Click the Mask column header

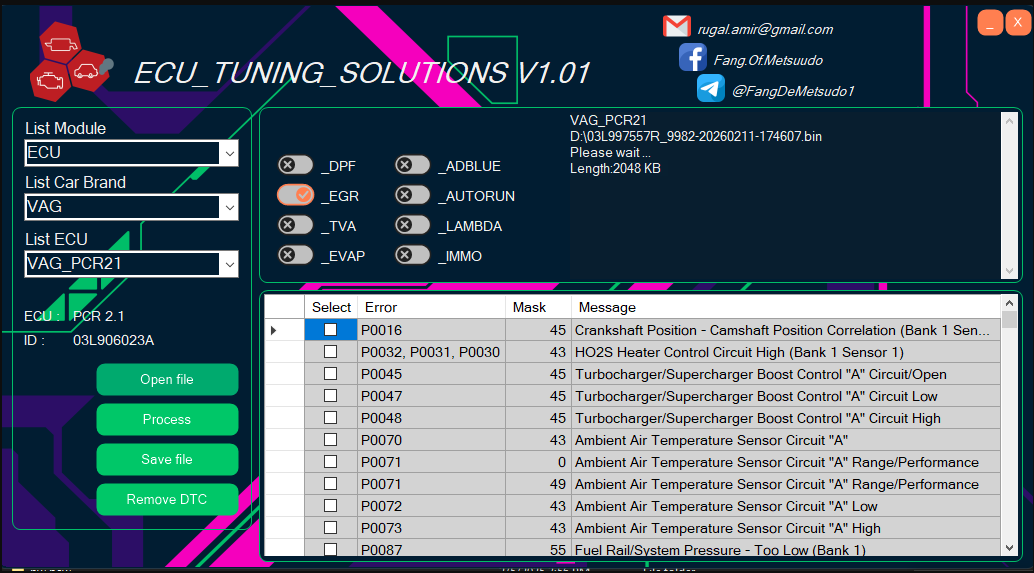click(538, 307)
